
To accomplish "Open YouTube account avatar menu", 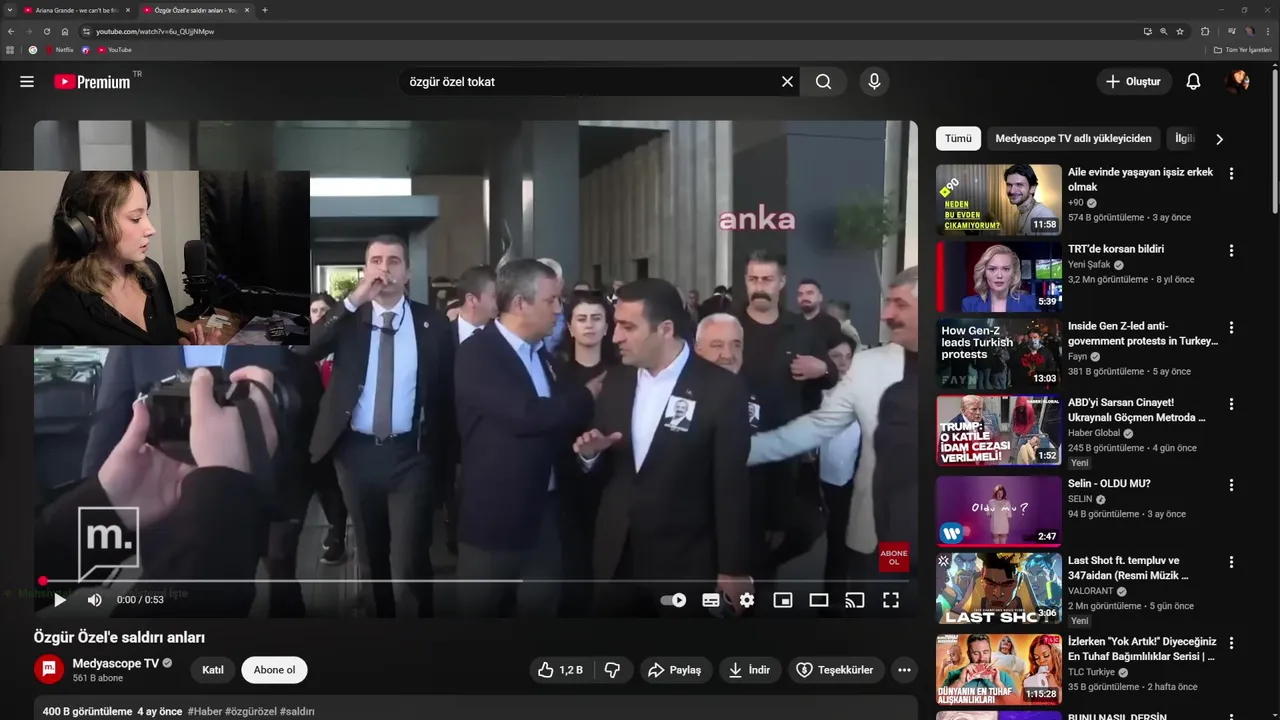I will click(1238, 82).
